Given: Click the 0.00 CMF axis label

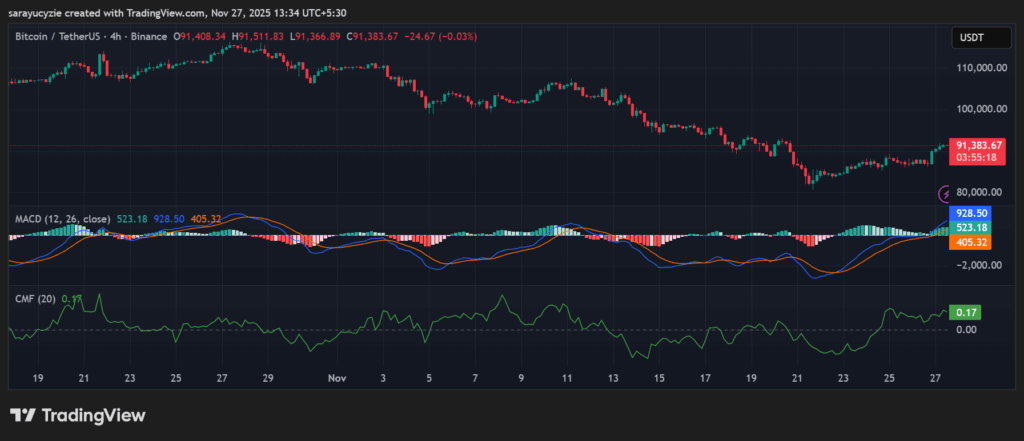Looking at the screenshot, I should point(966,329).
